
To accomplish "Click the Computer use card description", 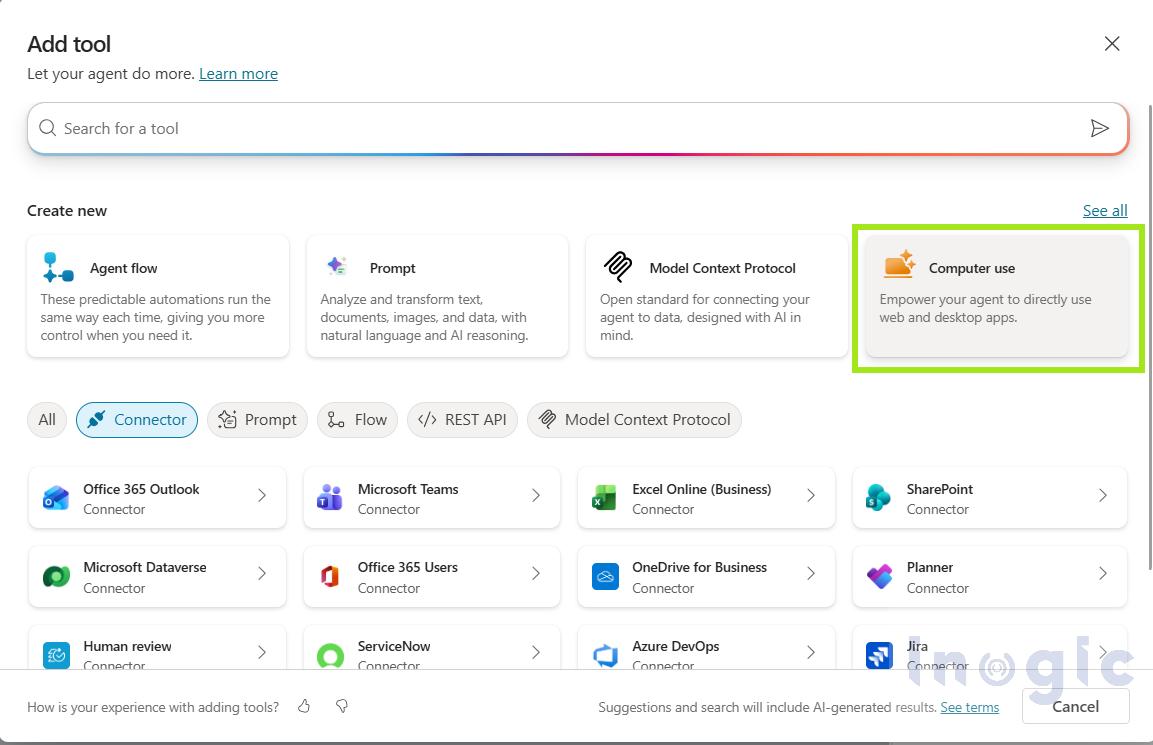I will [985, 308].
